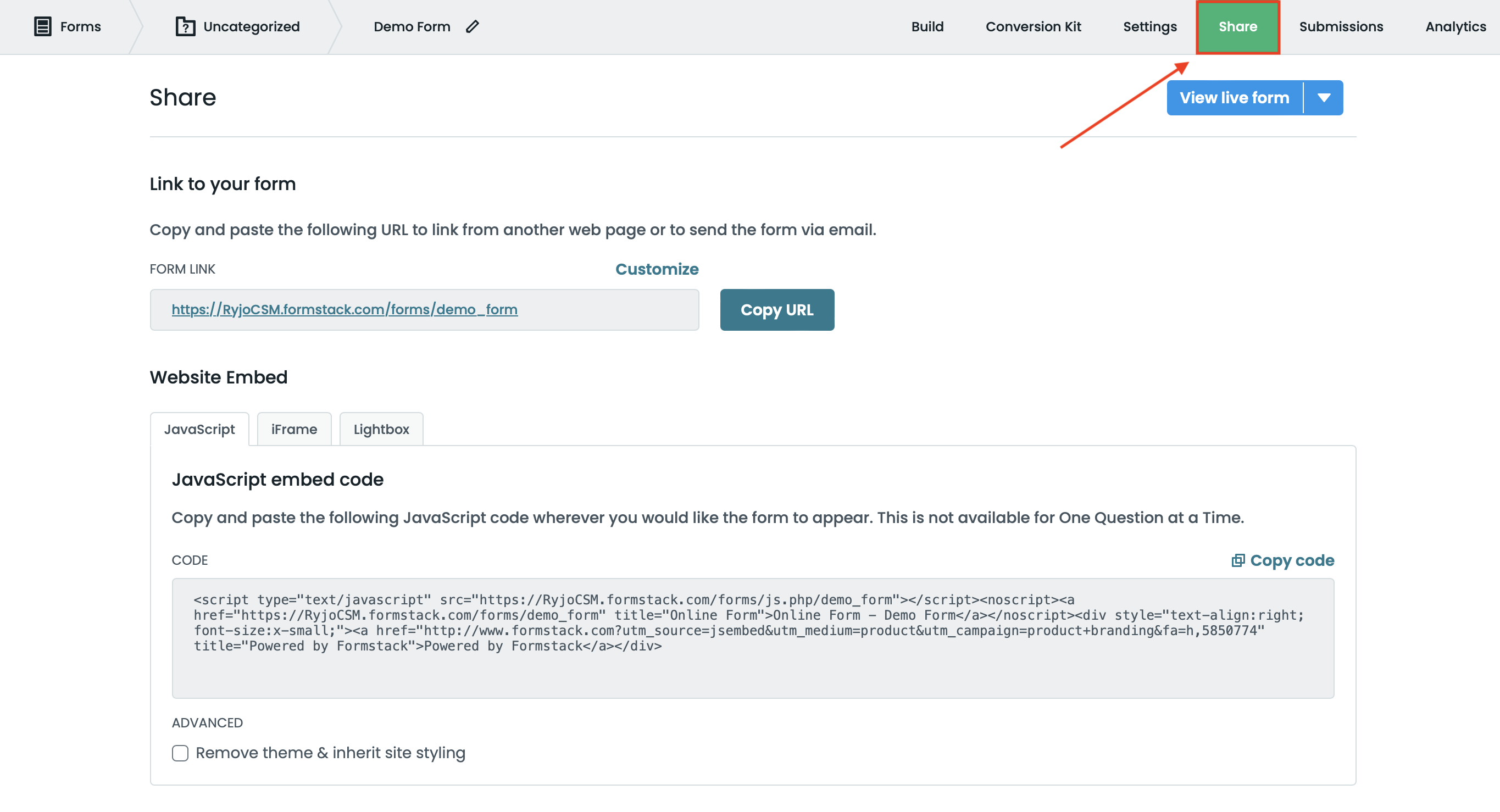Open the Customize link options
Image resolution: width=1500 pixels, height=812 pixels.
656,269
